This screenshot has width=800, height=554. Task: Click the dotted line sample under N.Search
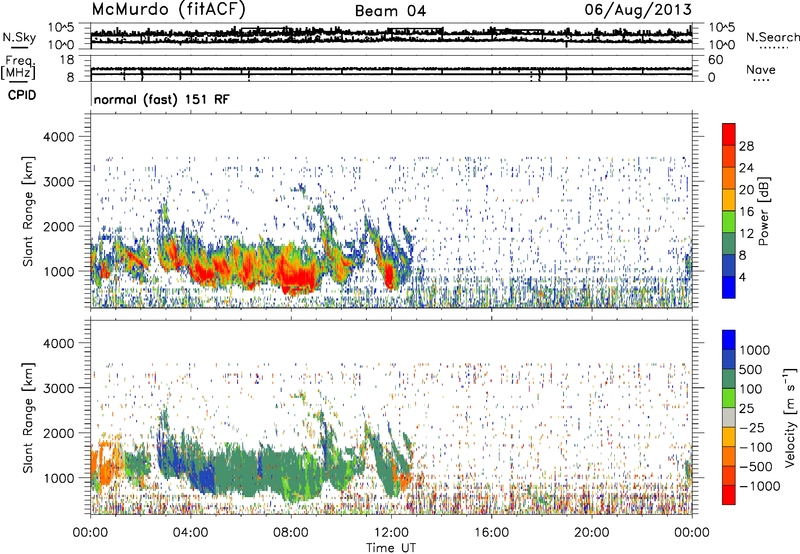774,48
